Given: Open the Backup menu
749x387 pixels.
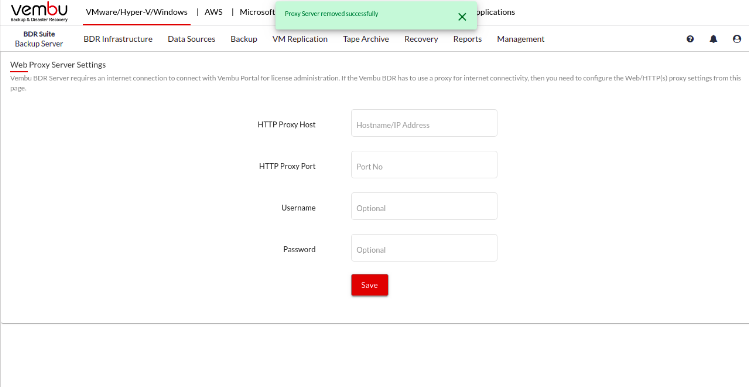Looking at the screenshot, I should tap(244, 39).
